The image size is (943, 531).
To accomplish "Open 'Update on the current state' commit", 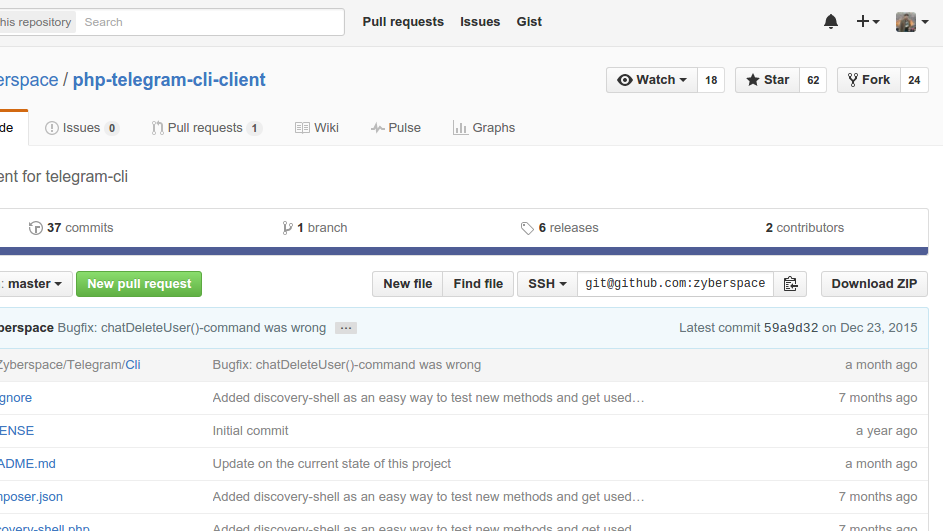I will pyautogui.click(x=331, y=464).
